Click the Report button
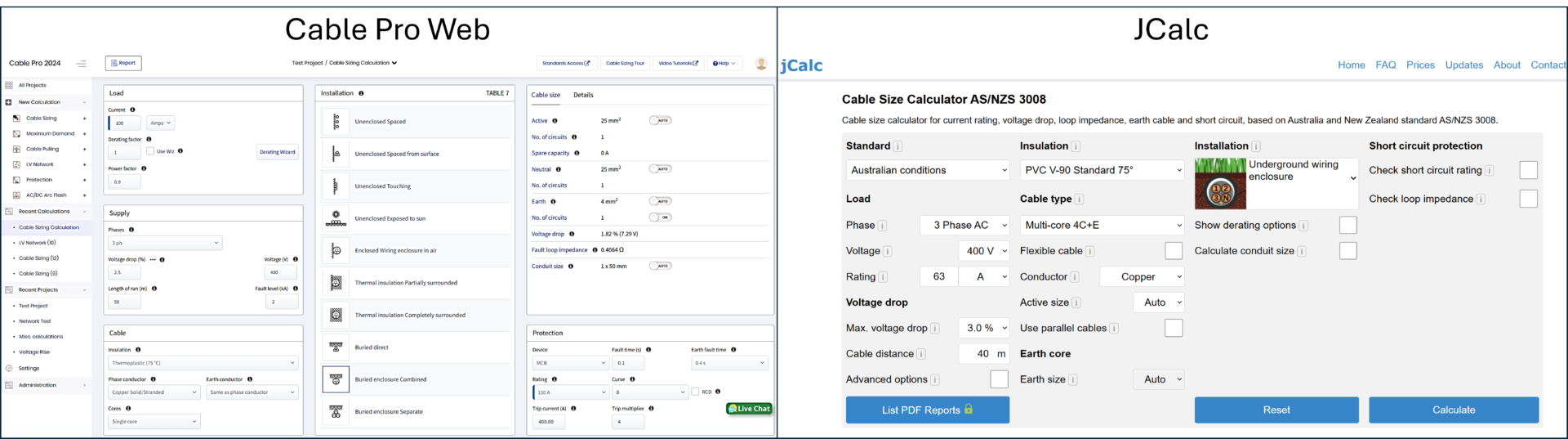This screenshot has width=1568, height=439. click(x=123, y=63)
